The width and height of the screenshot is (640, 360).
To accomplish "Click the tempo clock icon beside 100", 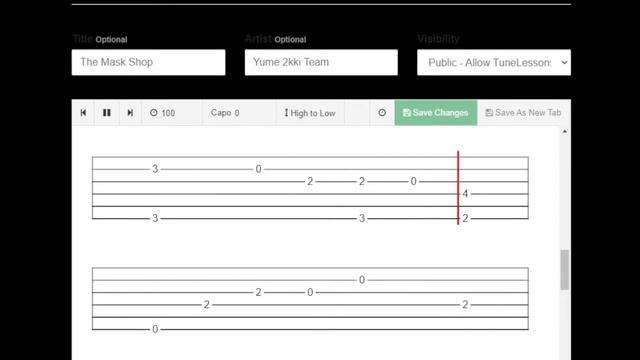I will (153, 113).
